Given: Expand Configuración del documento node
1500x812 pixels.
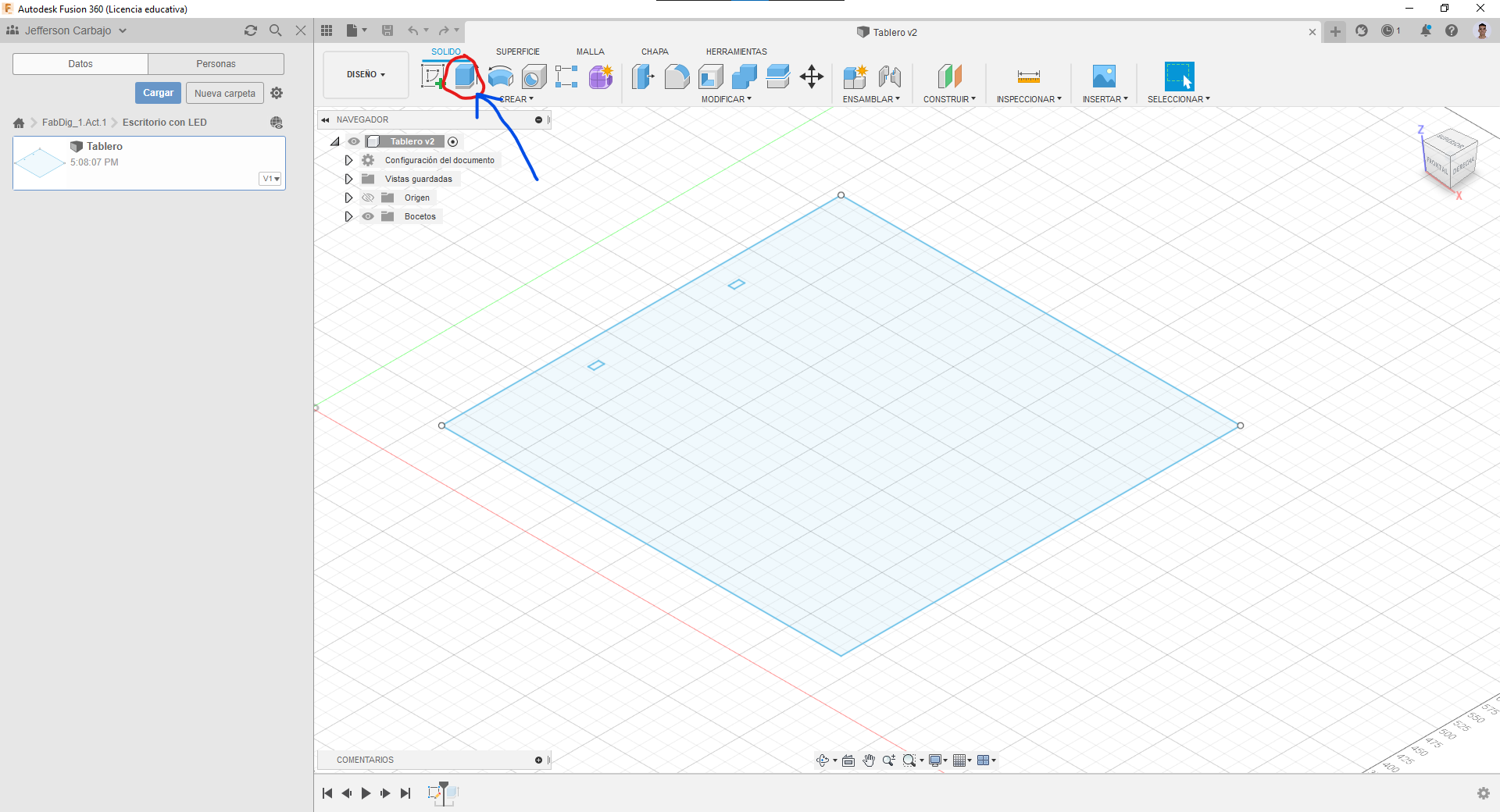Looking at the screenshot, I should (x=348, y=160).
